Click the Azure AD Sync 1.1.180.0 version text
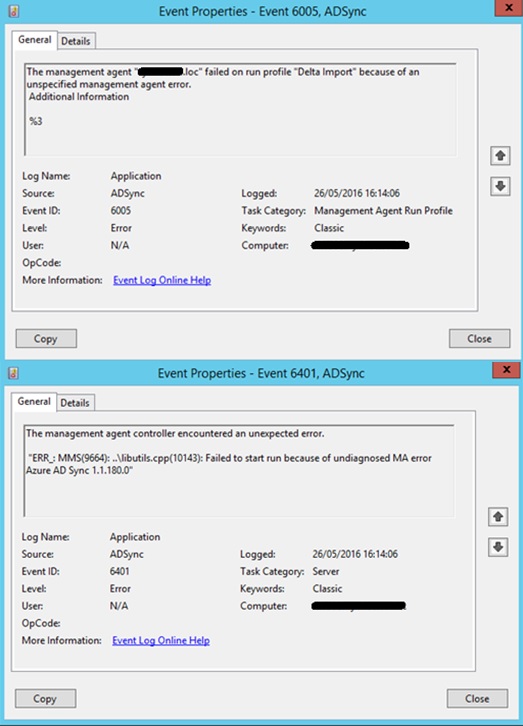The width and height of the screenshot is (523, 726). [x=79, y=470]
